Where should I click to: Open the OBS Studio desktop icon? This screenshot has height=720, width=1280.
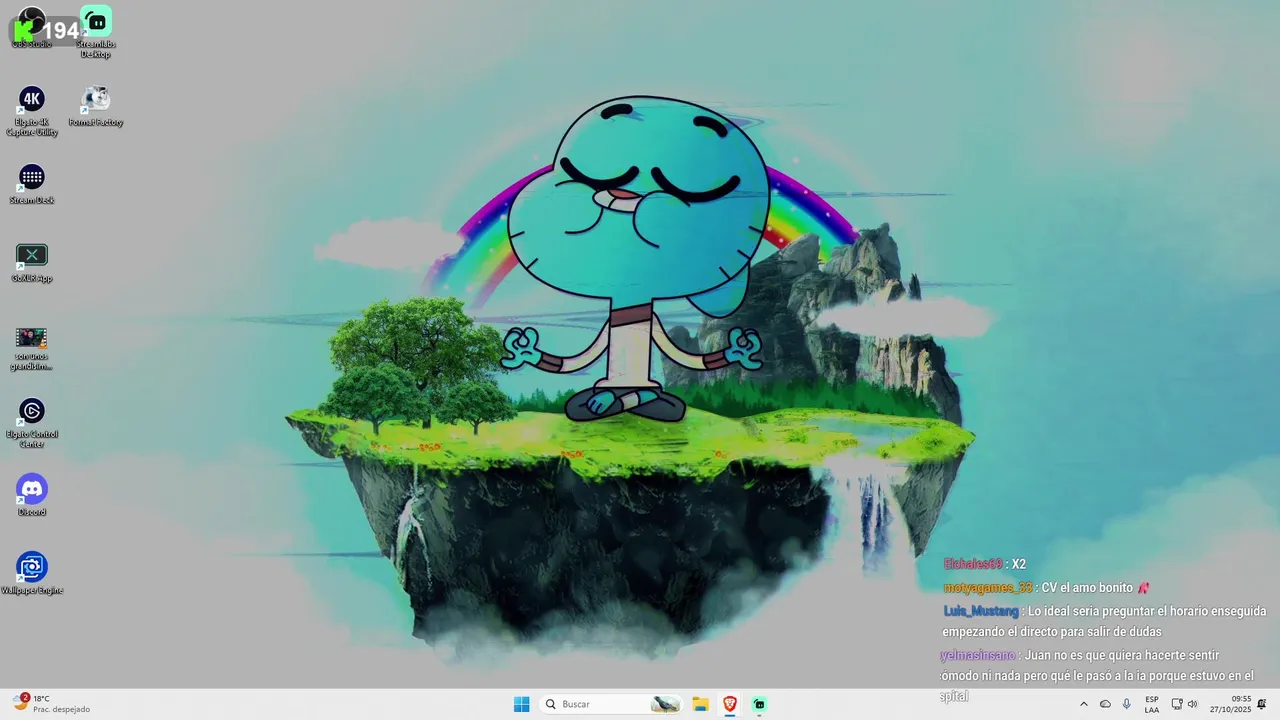coord(32,28)
